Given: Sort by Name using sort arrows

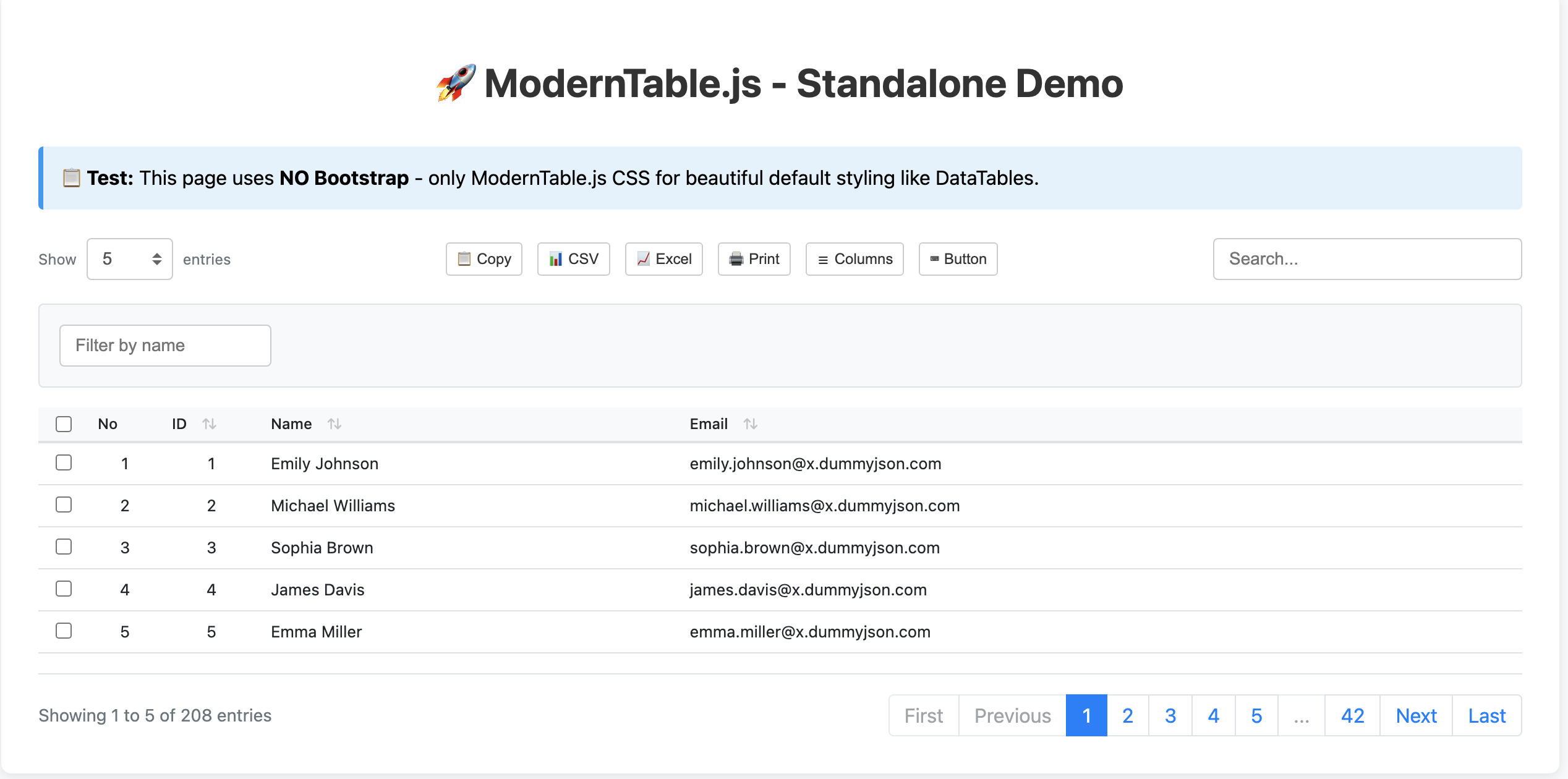Looking at the screenshot, I should 334,424.
